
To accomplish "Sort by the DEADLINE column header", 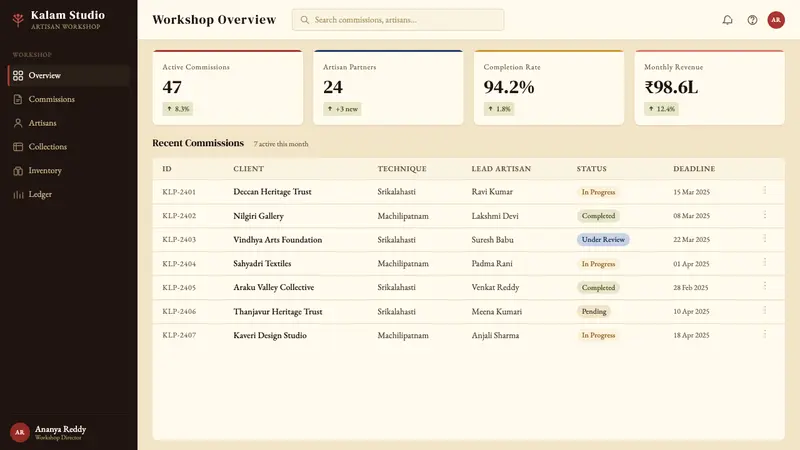I will pos(694,169).
